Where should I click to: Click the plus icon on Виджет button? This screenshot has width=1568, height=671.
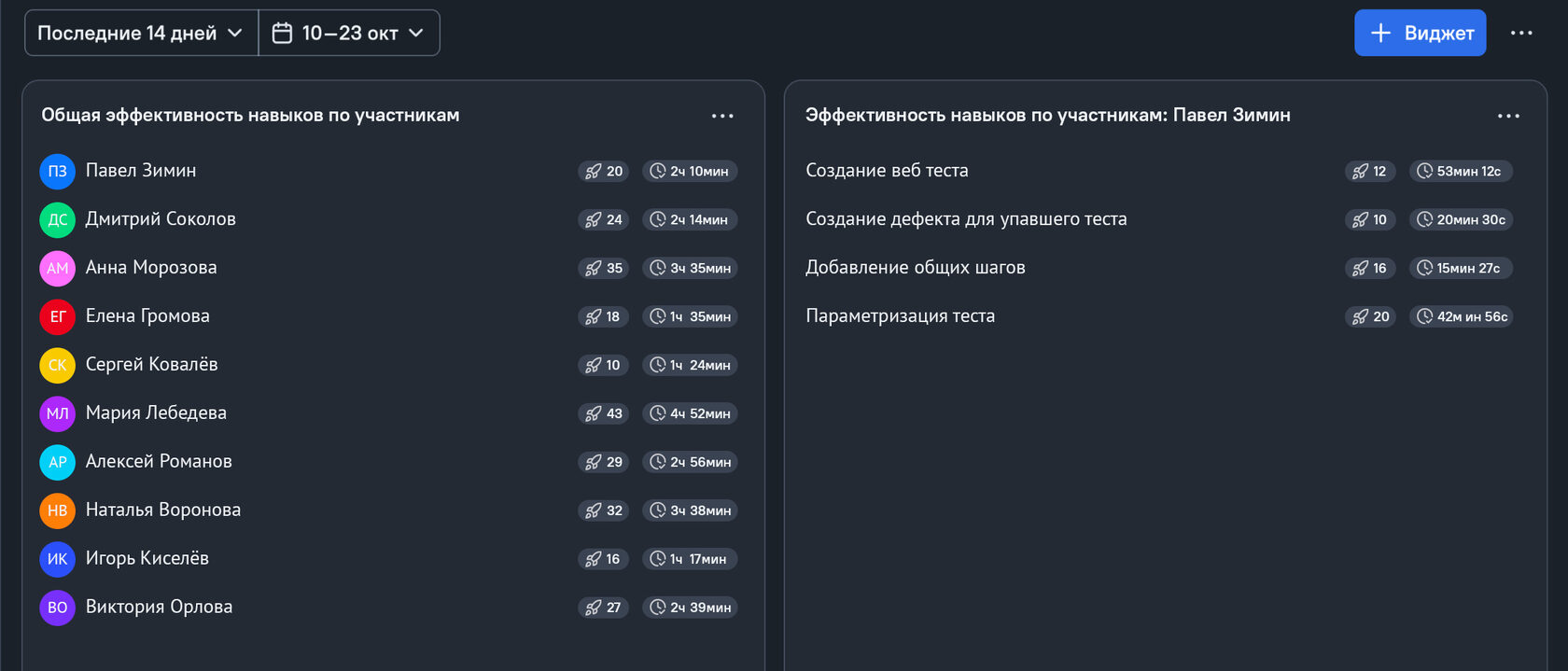click(x=1380, y=34)
